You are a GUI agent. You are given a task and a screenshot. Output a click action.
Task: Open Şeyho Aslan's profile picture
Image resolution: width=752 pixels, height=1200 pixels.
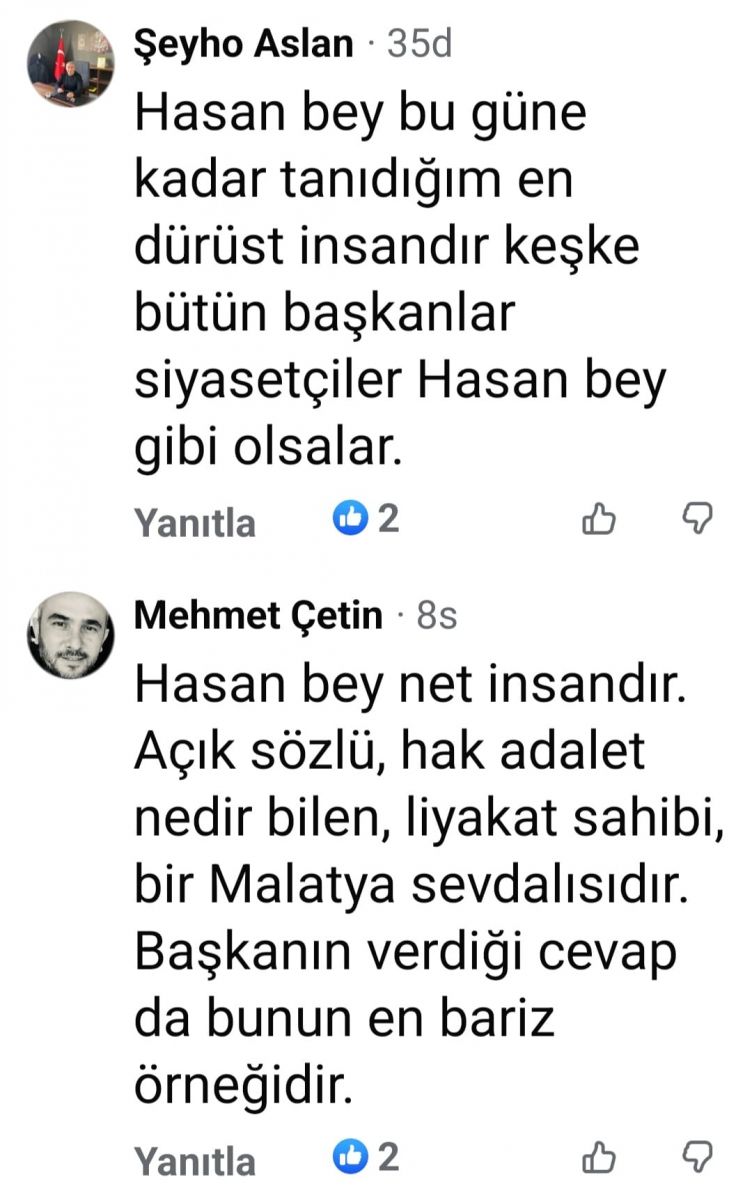pyautogui.click(x=70, y=63)
